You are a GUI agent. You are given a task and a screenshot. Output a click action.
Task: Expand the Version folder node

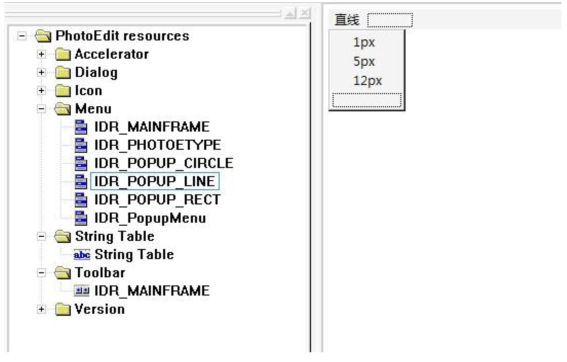[41, 309]
